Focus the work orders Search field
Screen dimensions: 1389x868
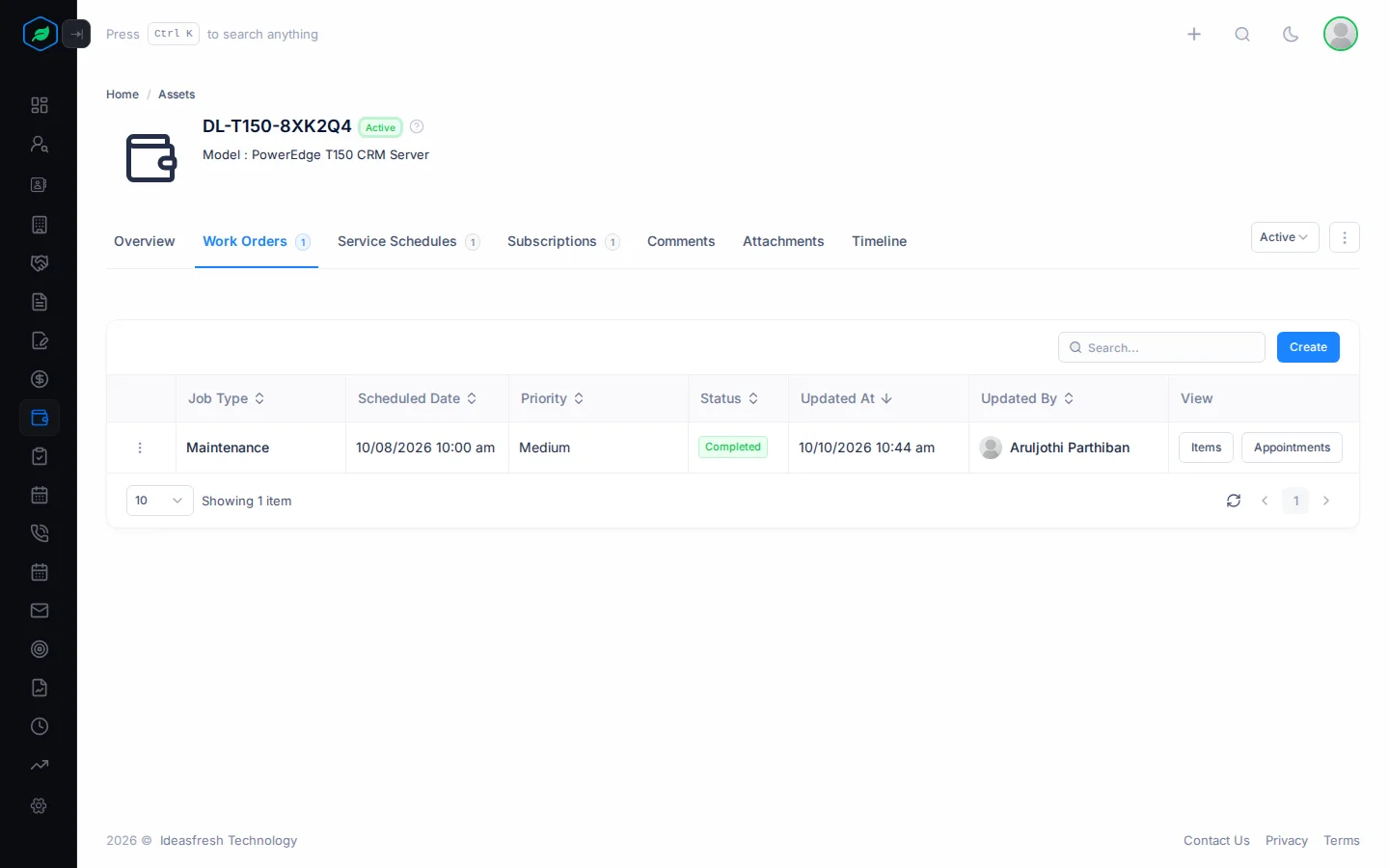pos(1161,347)
